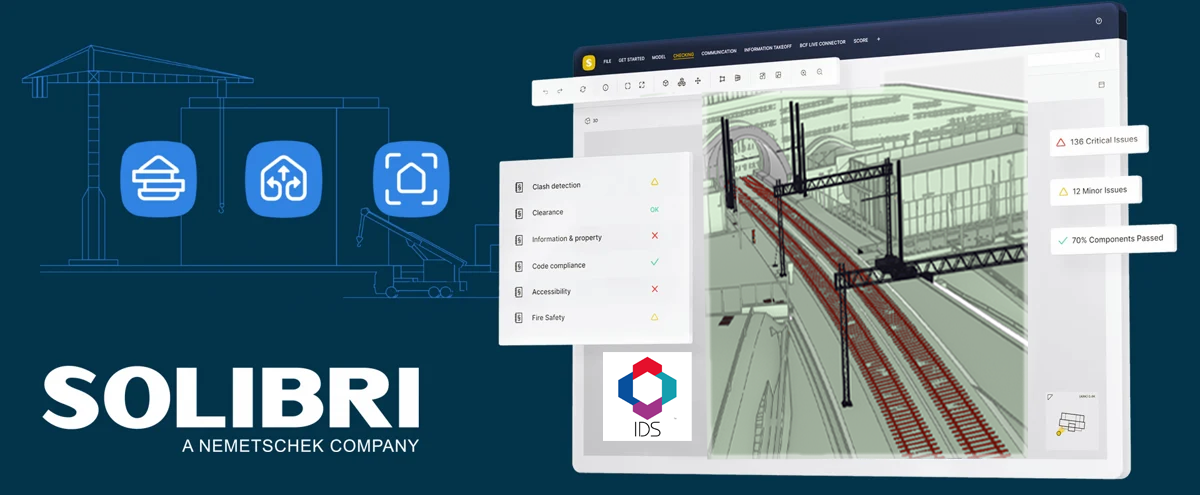Click the zoom-out magnifier icon
1200x495 pixels.
820,72
